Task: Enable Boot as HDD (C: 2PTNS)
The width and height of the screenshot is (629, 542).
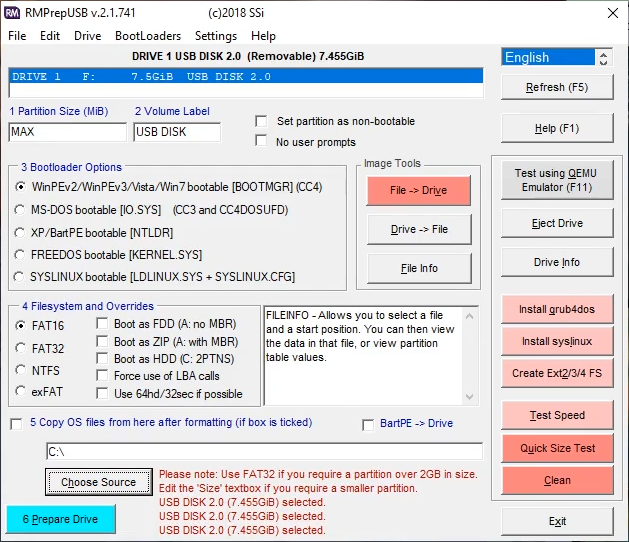Action: tap(104, 359)
